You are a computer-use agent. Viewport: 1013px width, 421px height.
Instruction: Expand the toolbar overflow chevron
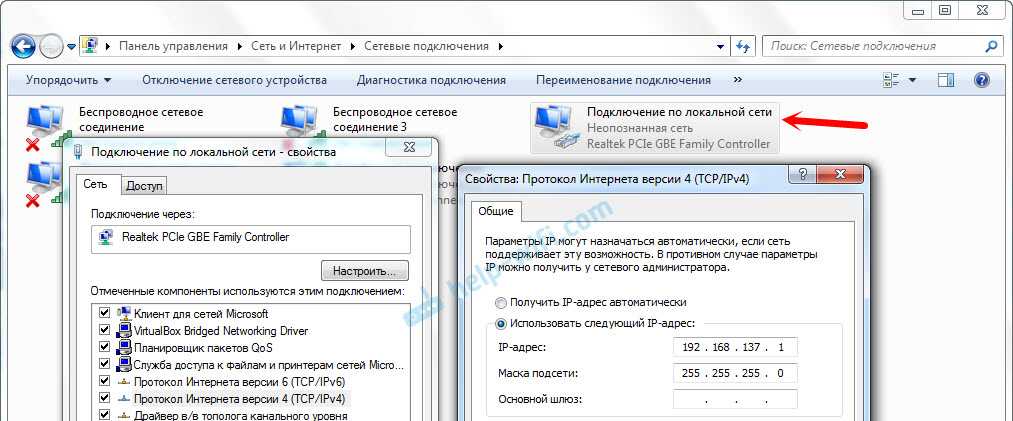pos(738,80)
